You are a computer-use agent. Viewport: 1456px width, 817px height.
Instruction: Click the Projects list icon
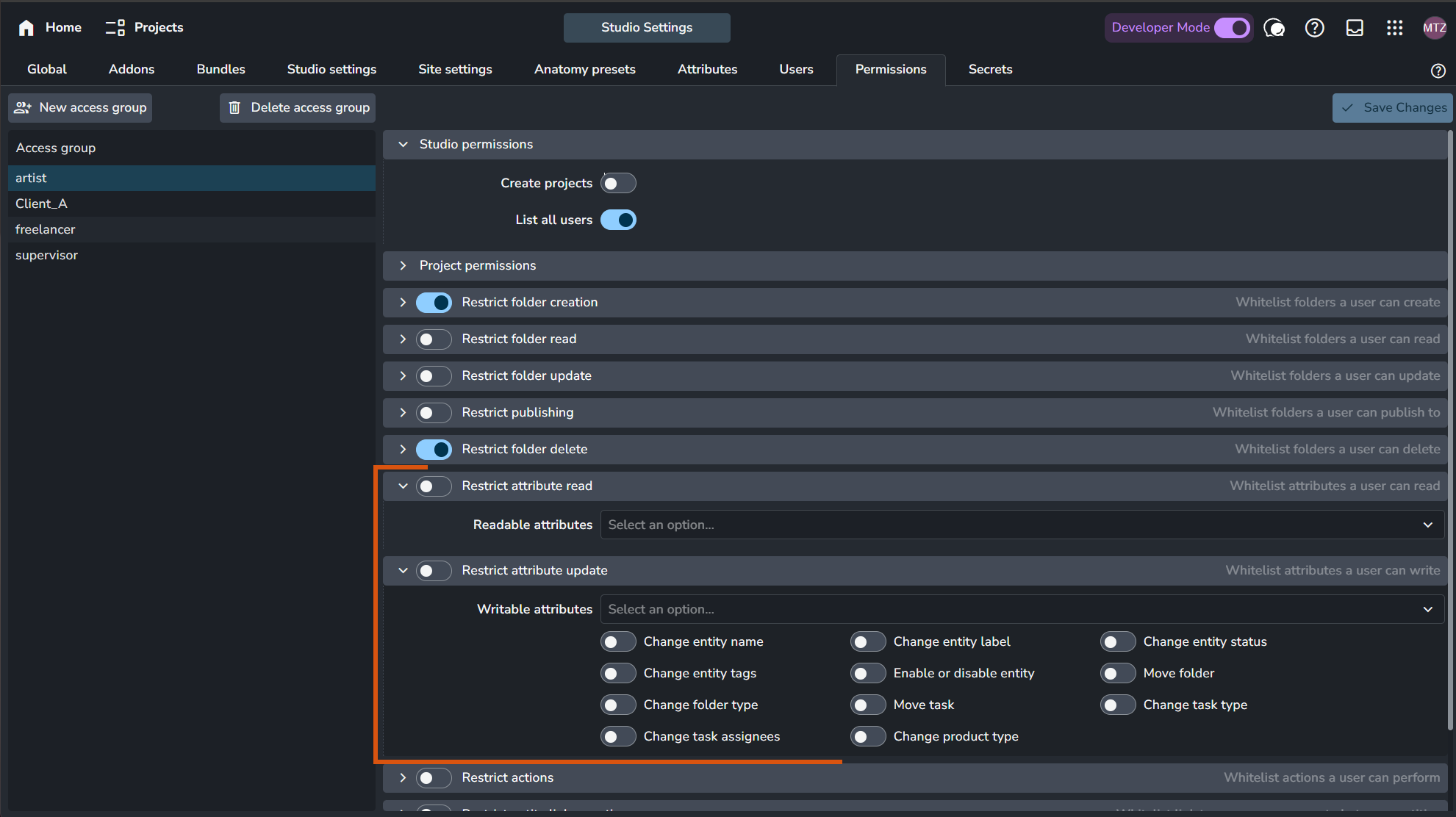(x=115, y=28)
